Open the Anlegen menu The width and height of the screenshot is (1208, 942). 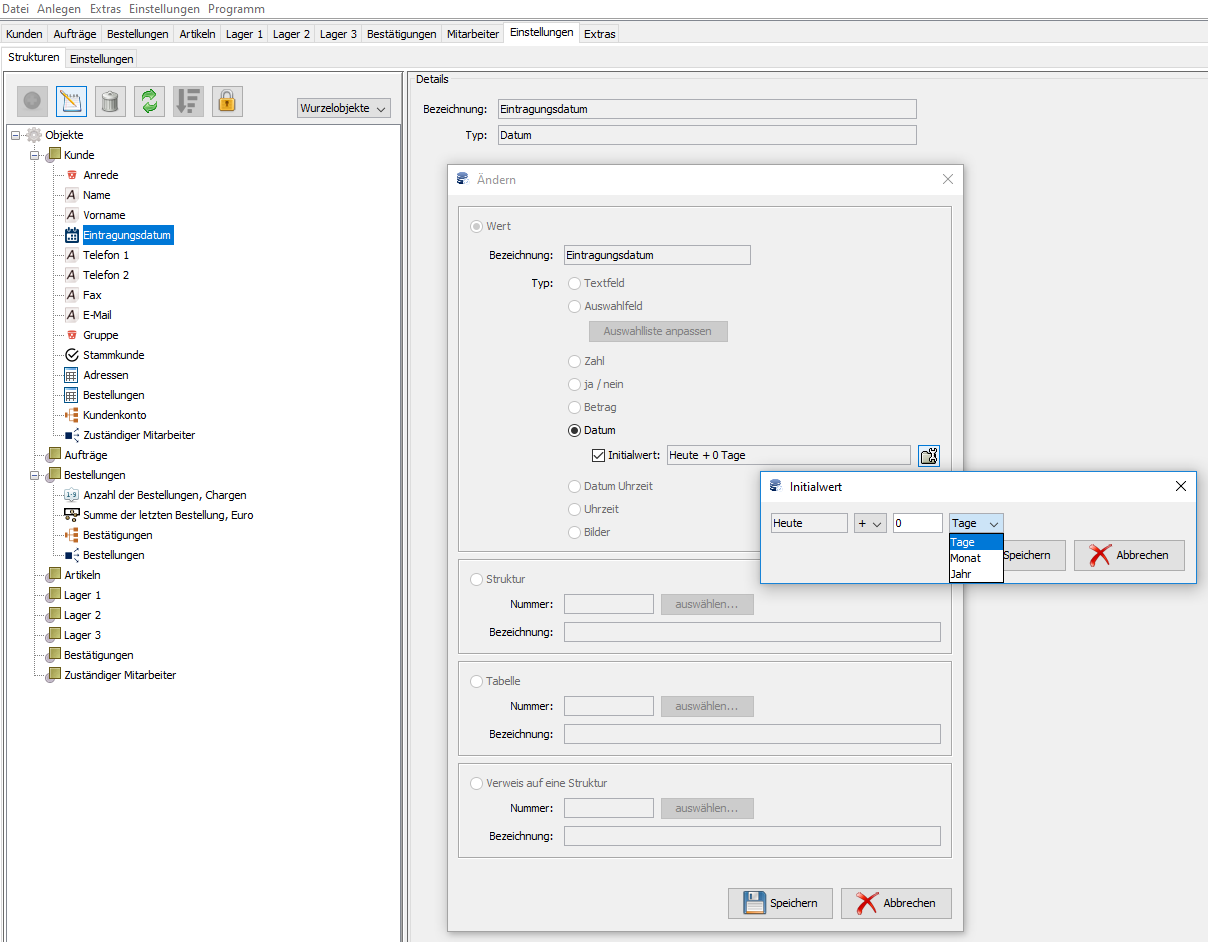click(x=58, y=8)
